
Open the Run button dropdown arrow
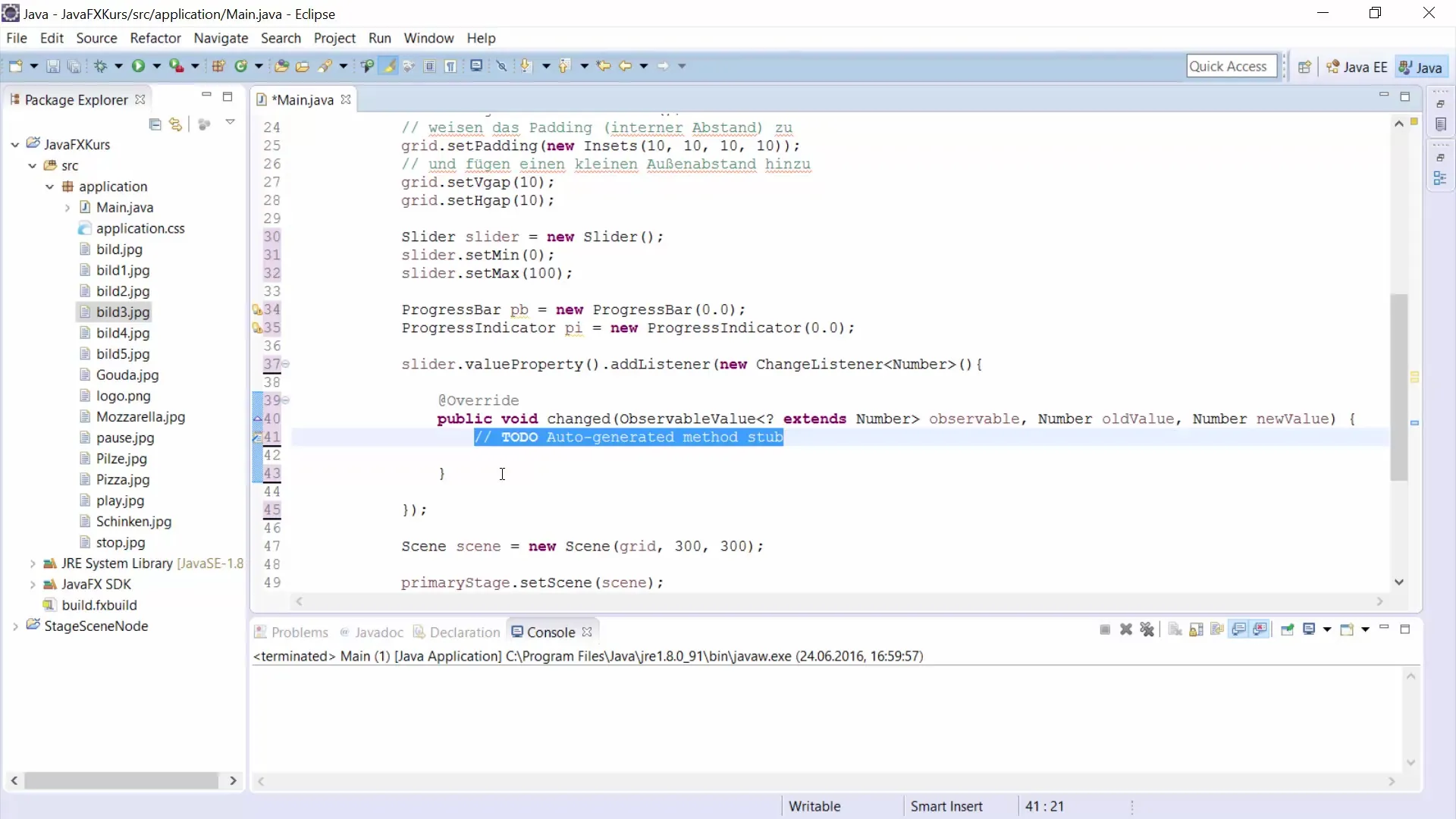(x=157, y=67)
